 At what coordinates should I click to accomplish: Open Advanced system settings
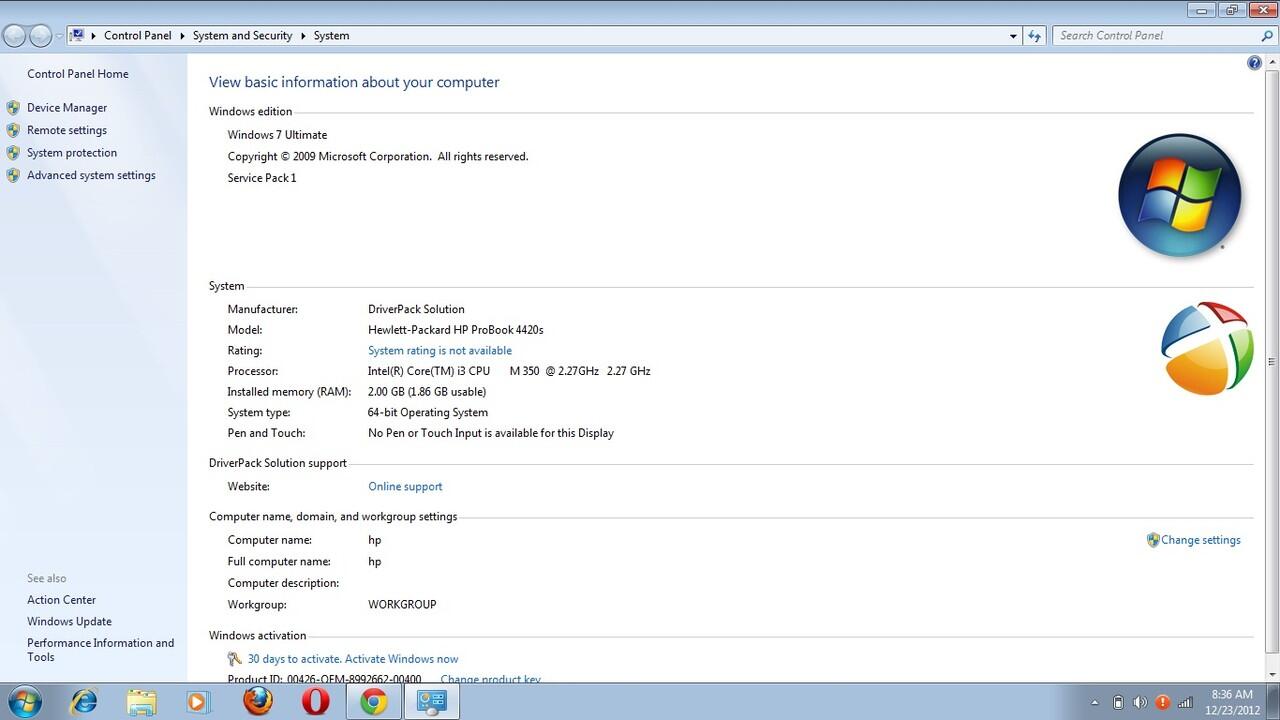(91, 175)
